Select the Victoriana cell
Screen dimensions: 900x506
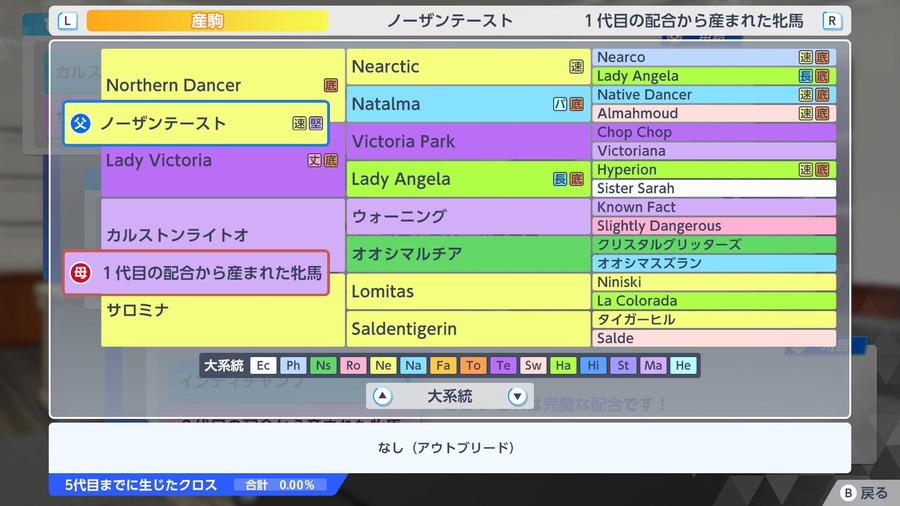(x=714, y=151)
